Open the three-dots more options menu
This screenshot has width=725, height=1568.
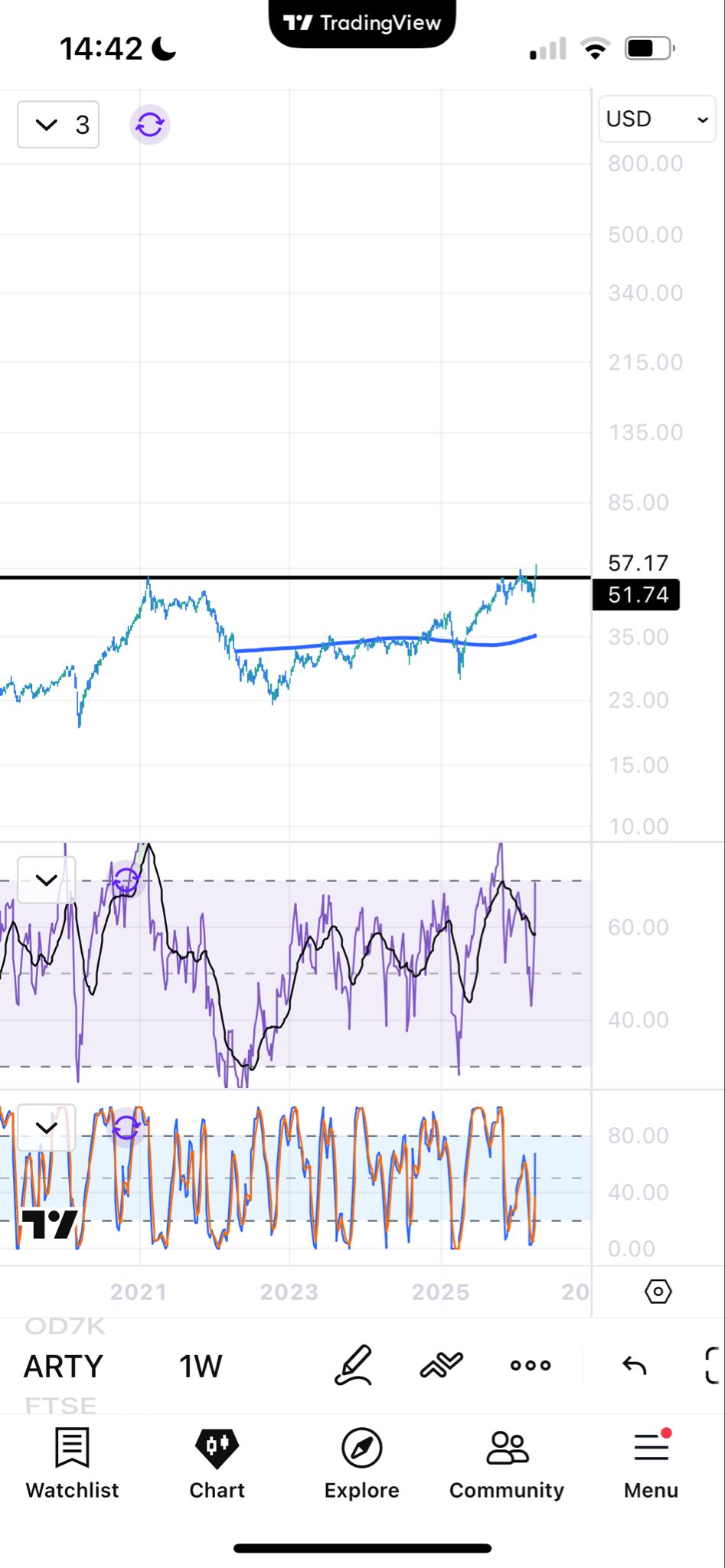[531, 1365]
